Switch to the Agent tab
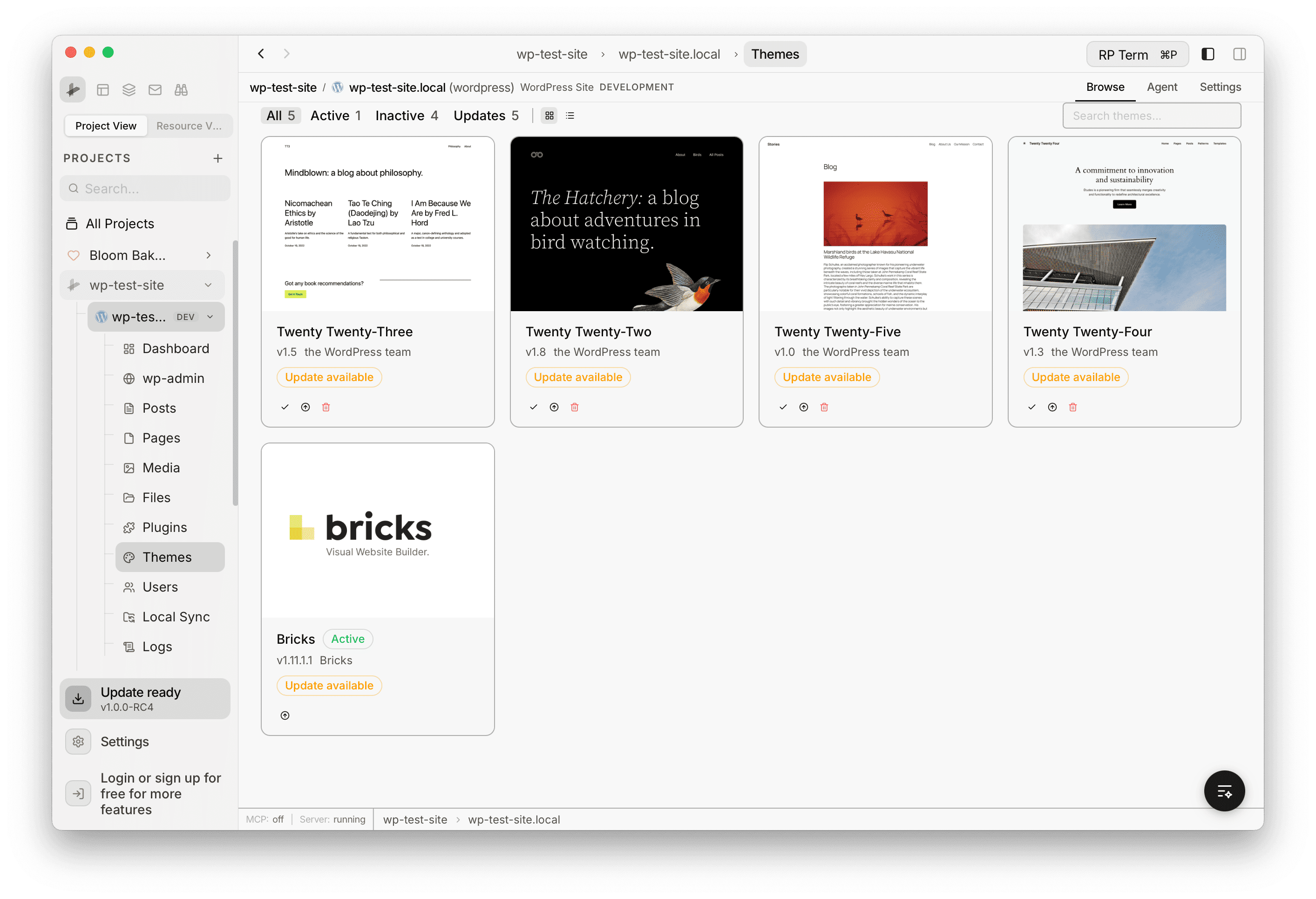This screenshot has height=899, width=1316. click(x=1162, y=87)
